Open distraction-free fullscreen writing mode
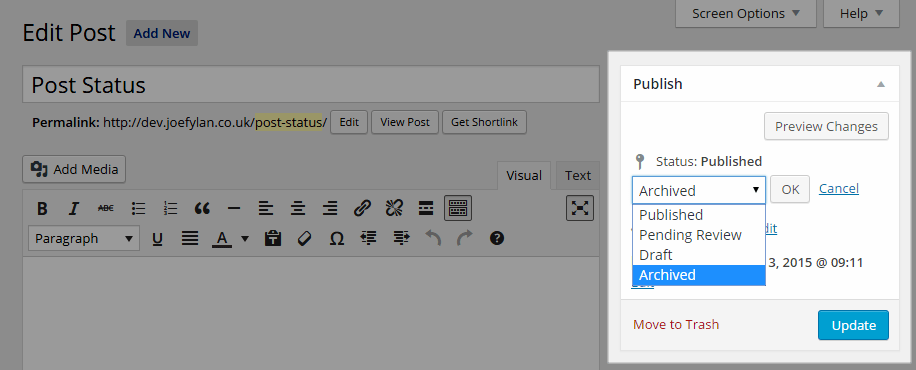Image resolution: width=916 pixels, height=370 pixels. [580, 208]
